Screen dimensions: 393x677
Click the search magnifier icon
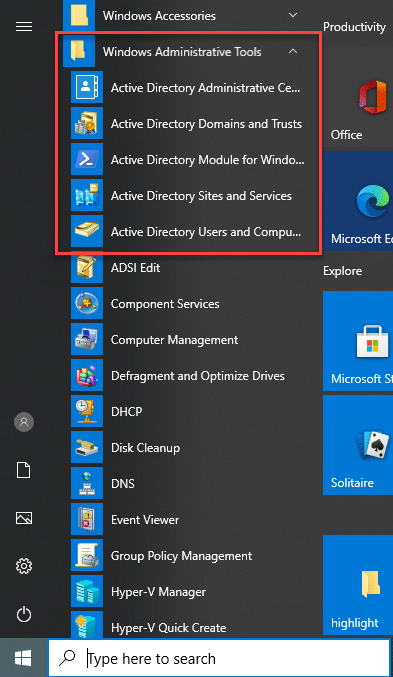(x=67, y=658)
